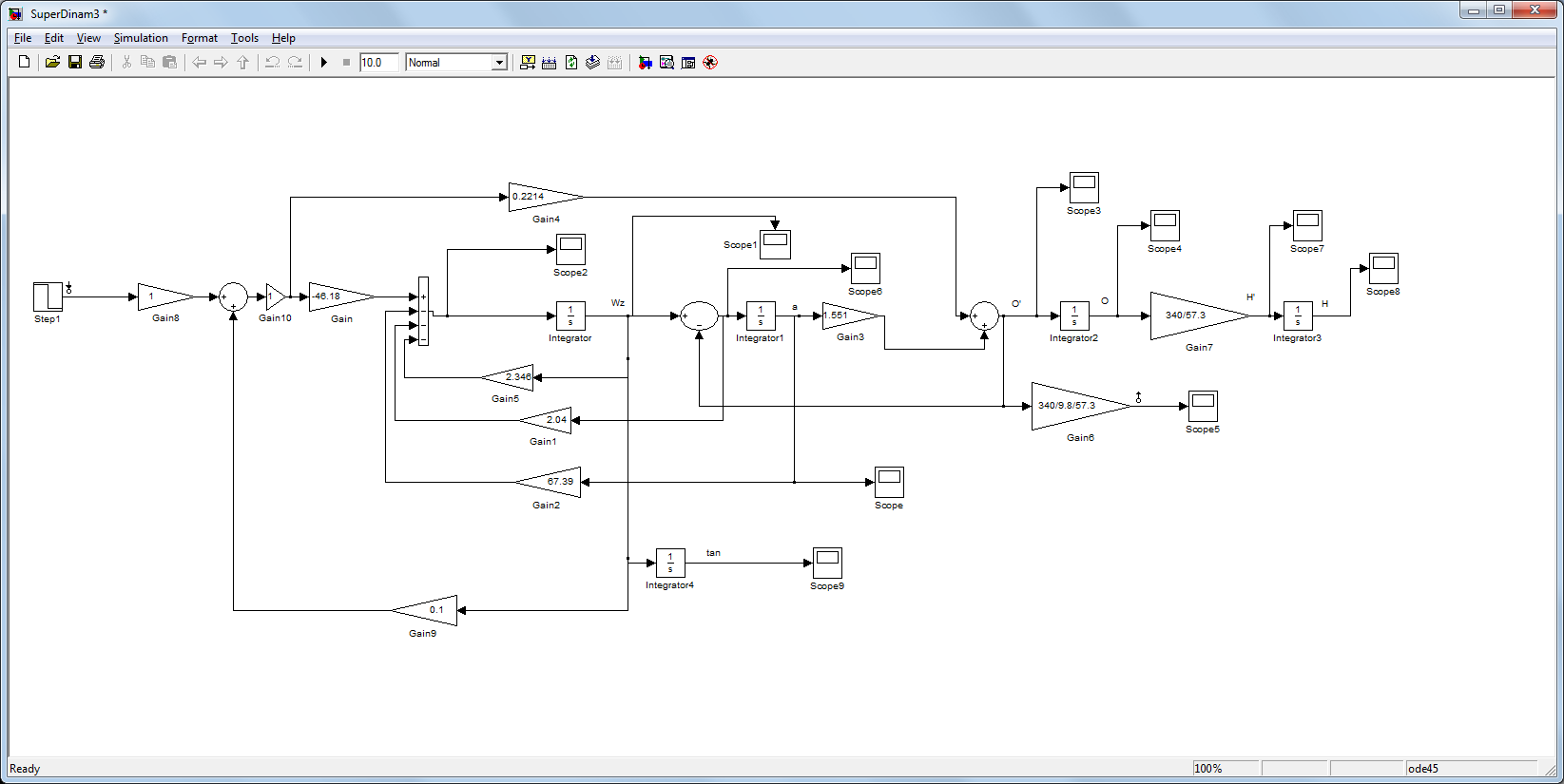Click the Undo toolbar icon
This screenshot has width=1564, height=784.
(272, 63)
